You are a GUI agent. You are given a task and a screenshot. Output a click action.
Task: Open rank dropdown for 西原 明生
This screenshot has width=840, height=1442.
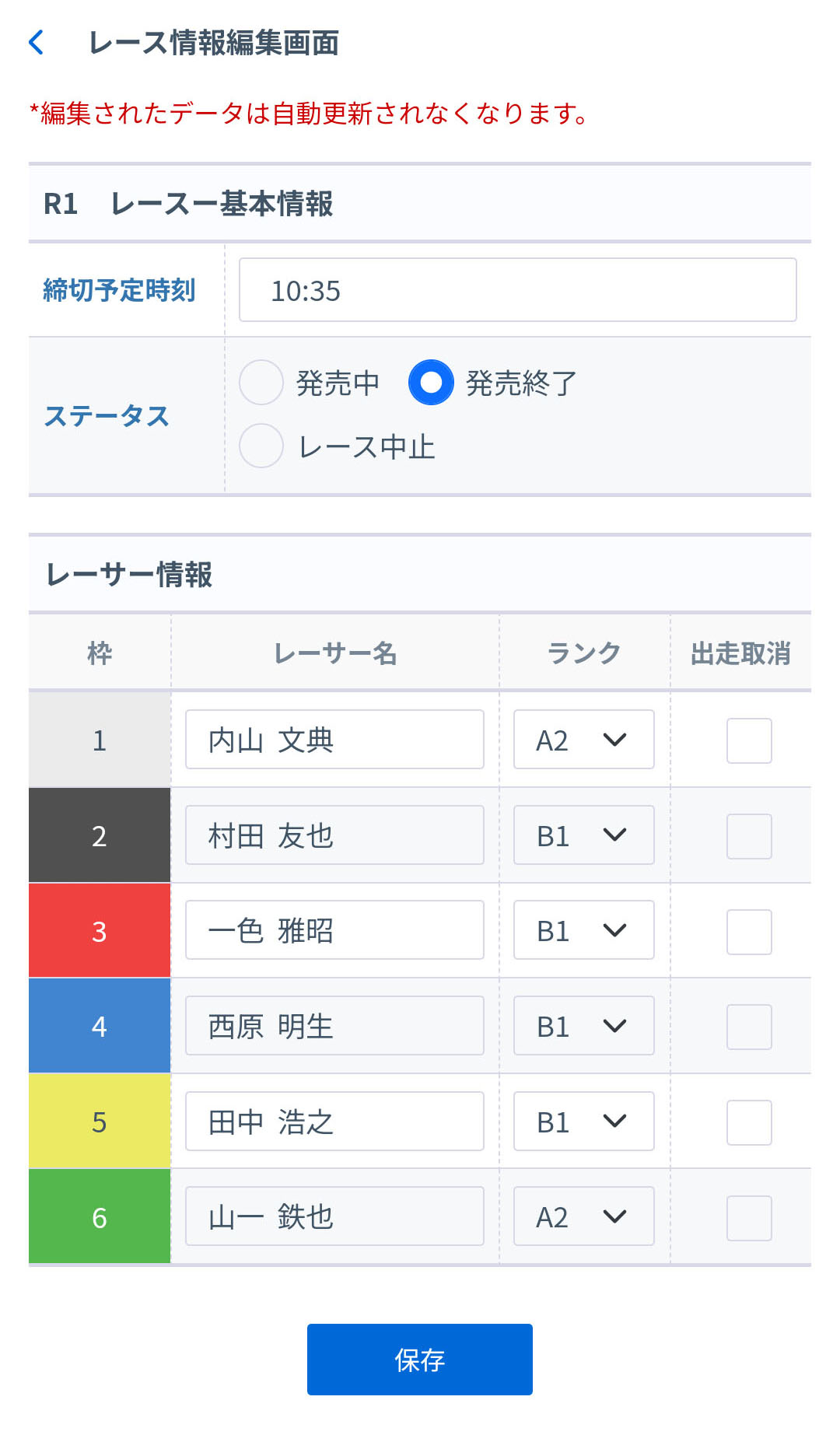583,1026
